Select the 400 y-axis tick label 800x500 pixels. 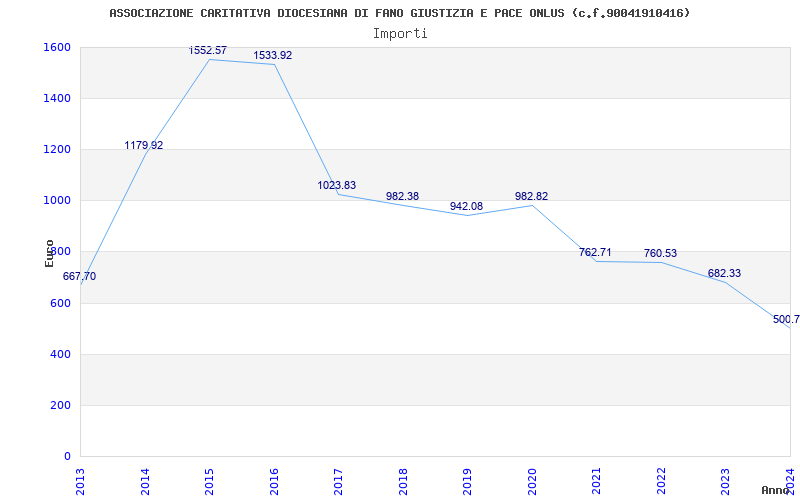[x=60, y=354]
